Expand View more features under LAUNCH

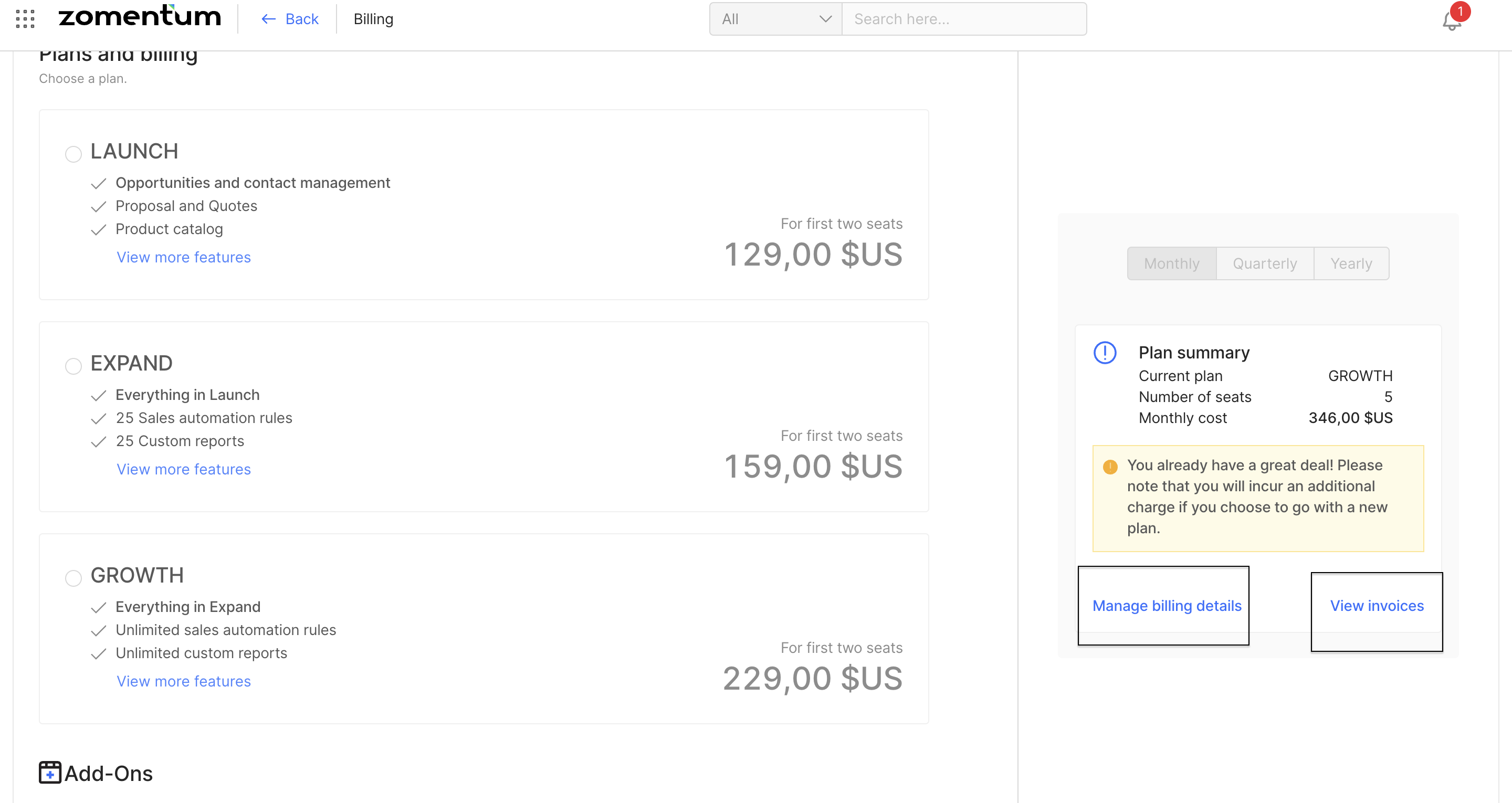tap(184, 257)
